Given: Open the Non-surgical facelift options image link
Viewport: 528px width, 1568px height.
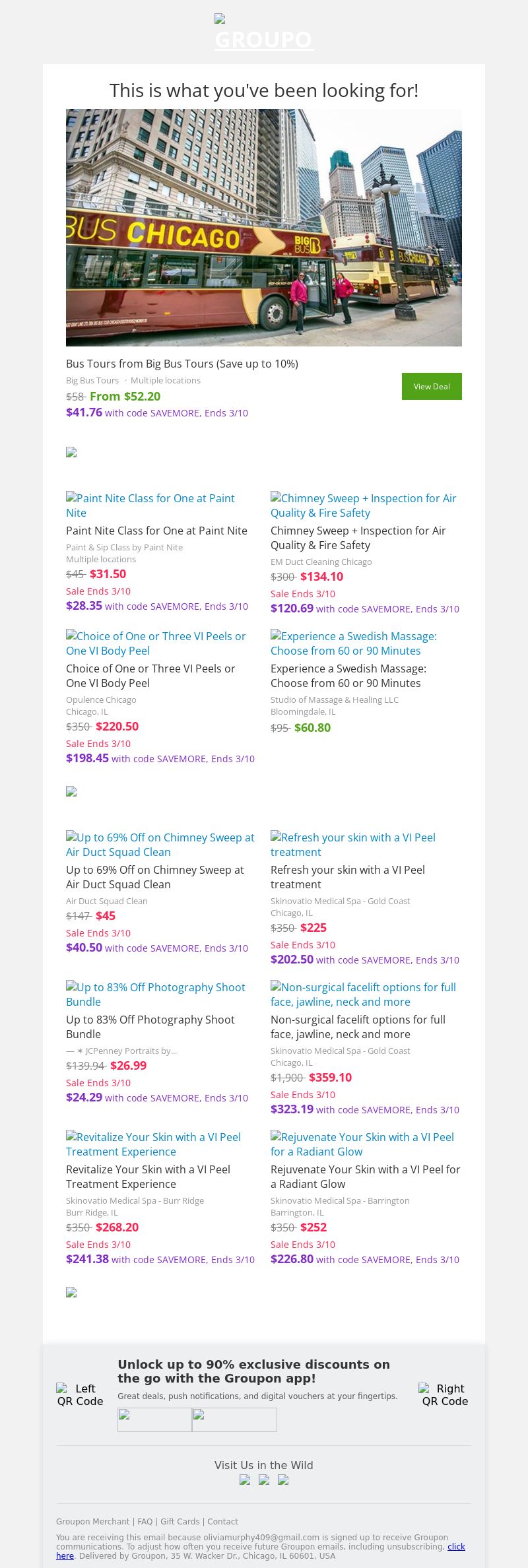Looking at the screenshot, I should click(x=364, y=995).
